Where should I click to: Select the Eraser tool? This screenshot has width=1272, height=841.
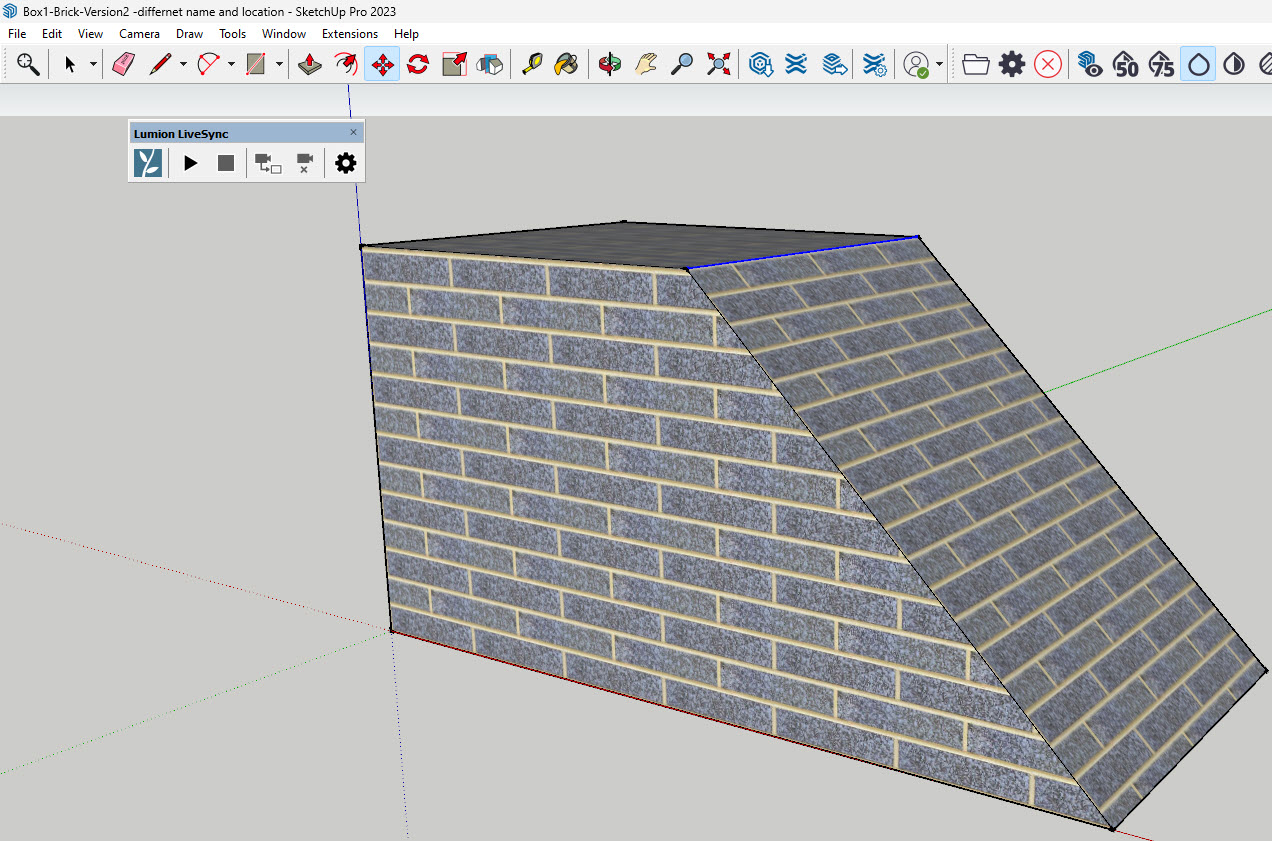[123, 65]
